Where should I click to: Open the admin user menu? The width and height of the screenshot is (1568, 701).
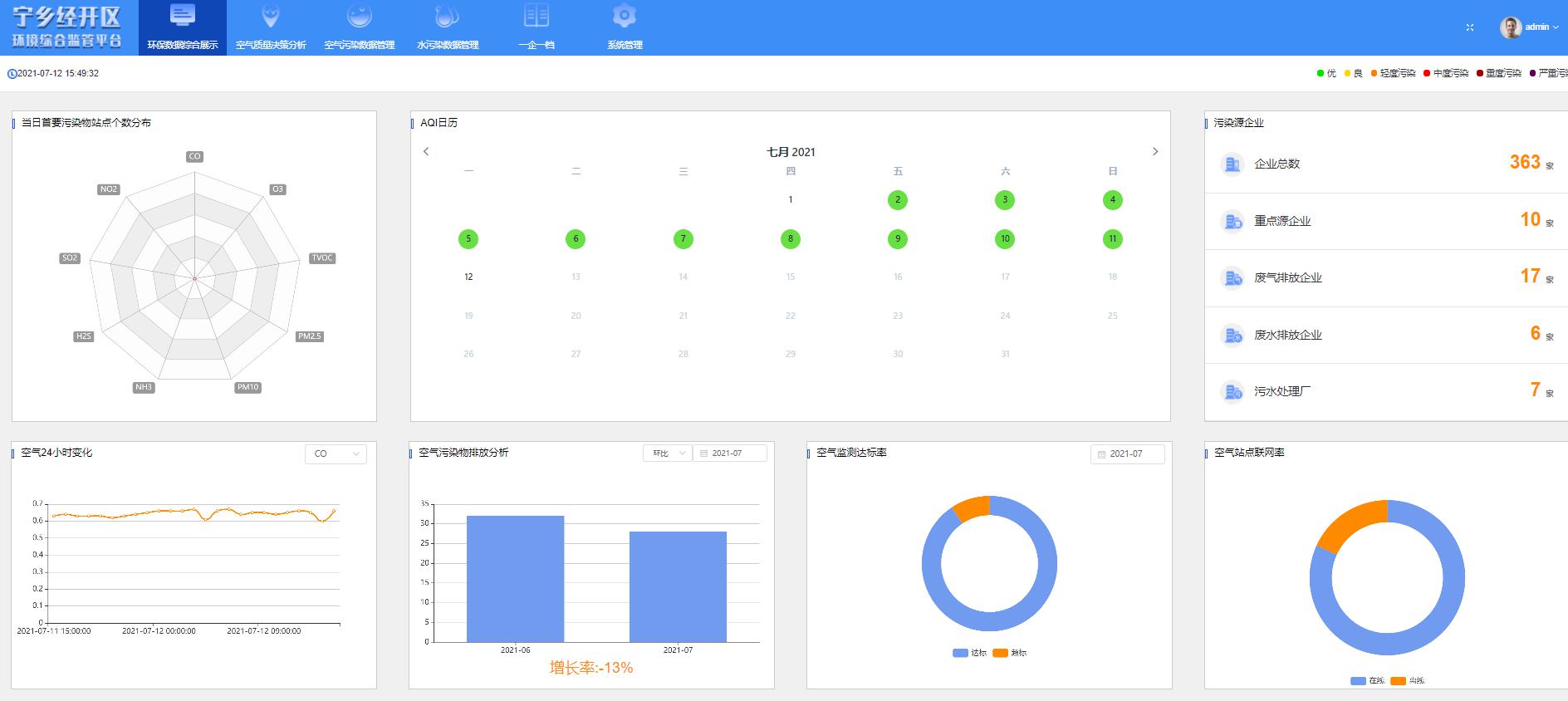coord(1529,27)
